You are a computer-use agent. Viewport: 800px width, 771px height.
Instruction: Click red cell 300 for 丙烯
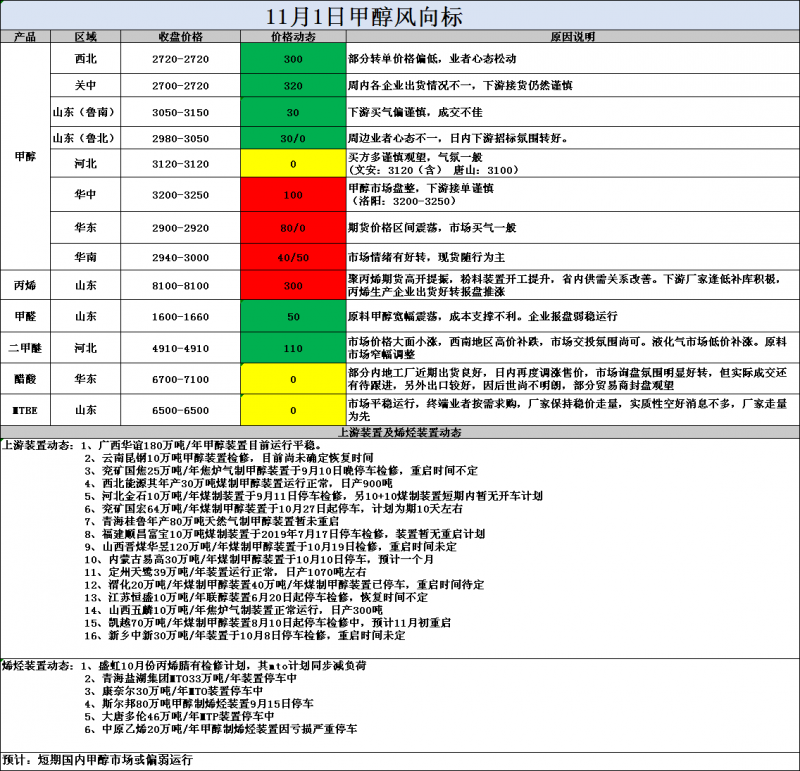coord(293,285)
